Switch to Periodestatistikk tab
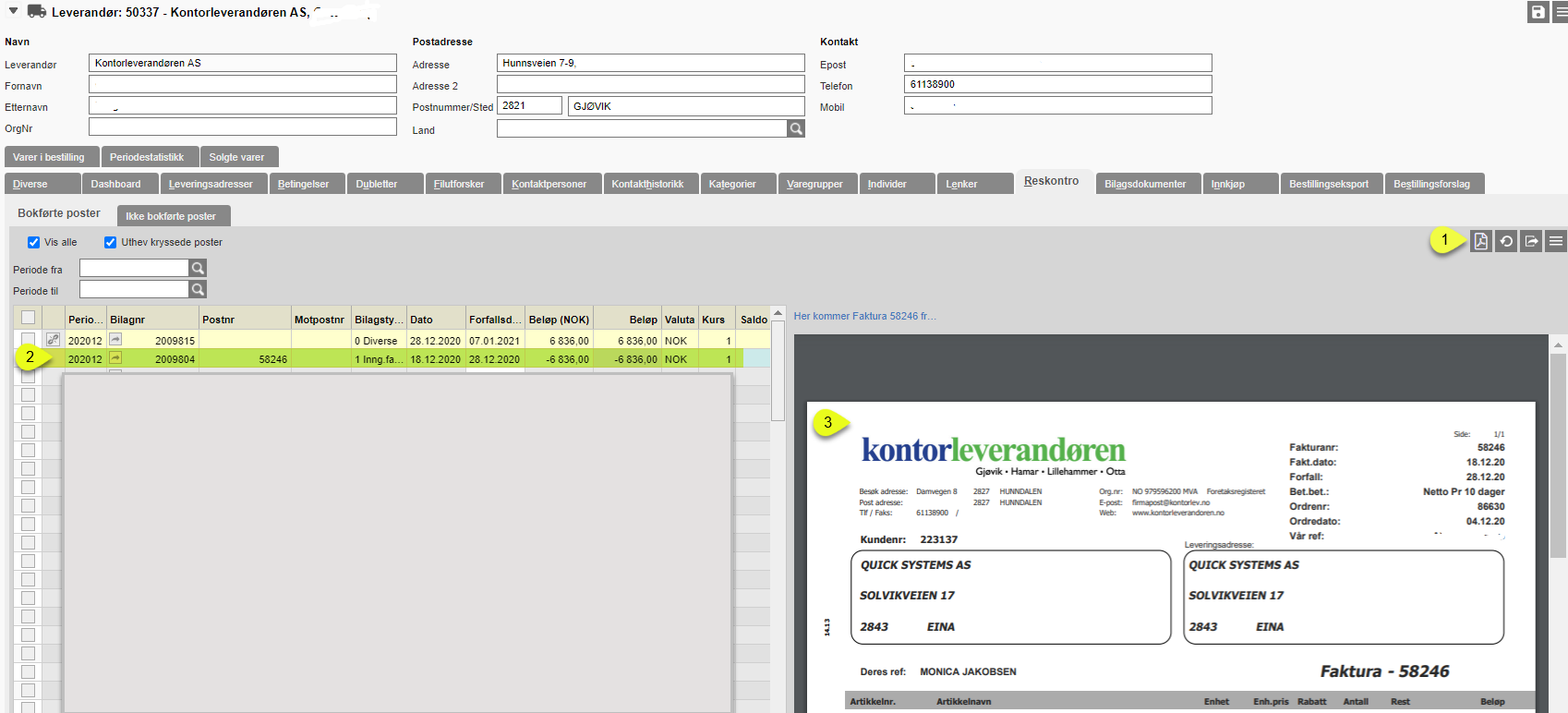Screen dimensions: 1568x713 click(x=150, y=157)
